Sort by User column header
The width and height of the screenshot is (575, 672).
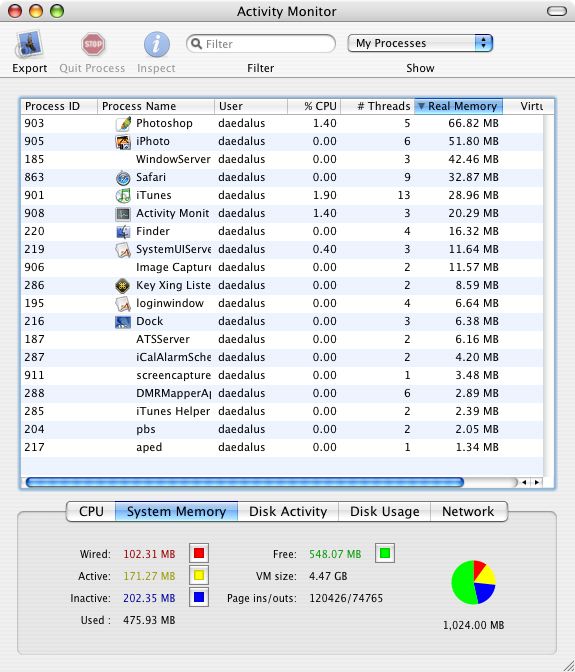(x=251, y=106)
